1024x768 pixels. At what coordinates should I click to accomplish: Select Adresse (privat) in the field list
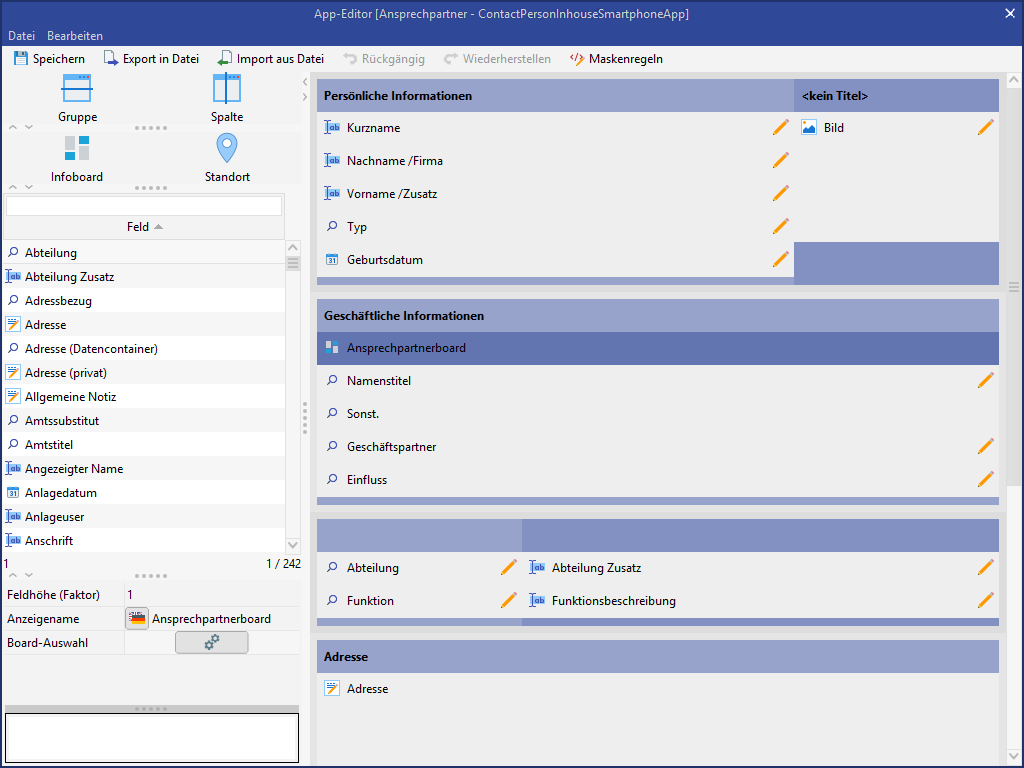[66, 373]
